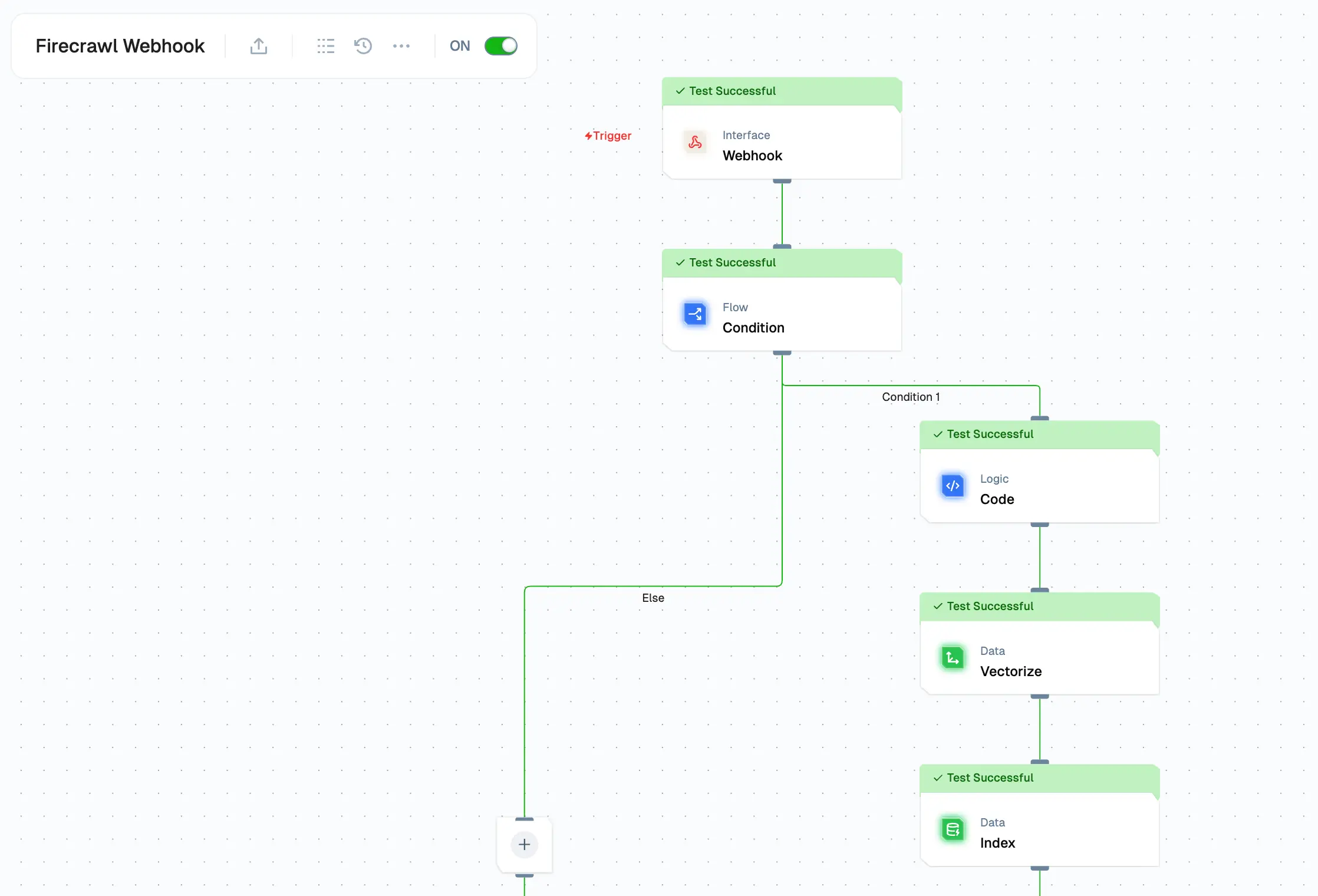The width and height of the screenshot is (1318, 896).
Task: Click the green Vectorize node icon
Action: pyautogui.click(x=953, y=658)
